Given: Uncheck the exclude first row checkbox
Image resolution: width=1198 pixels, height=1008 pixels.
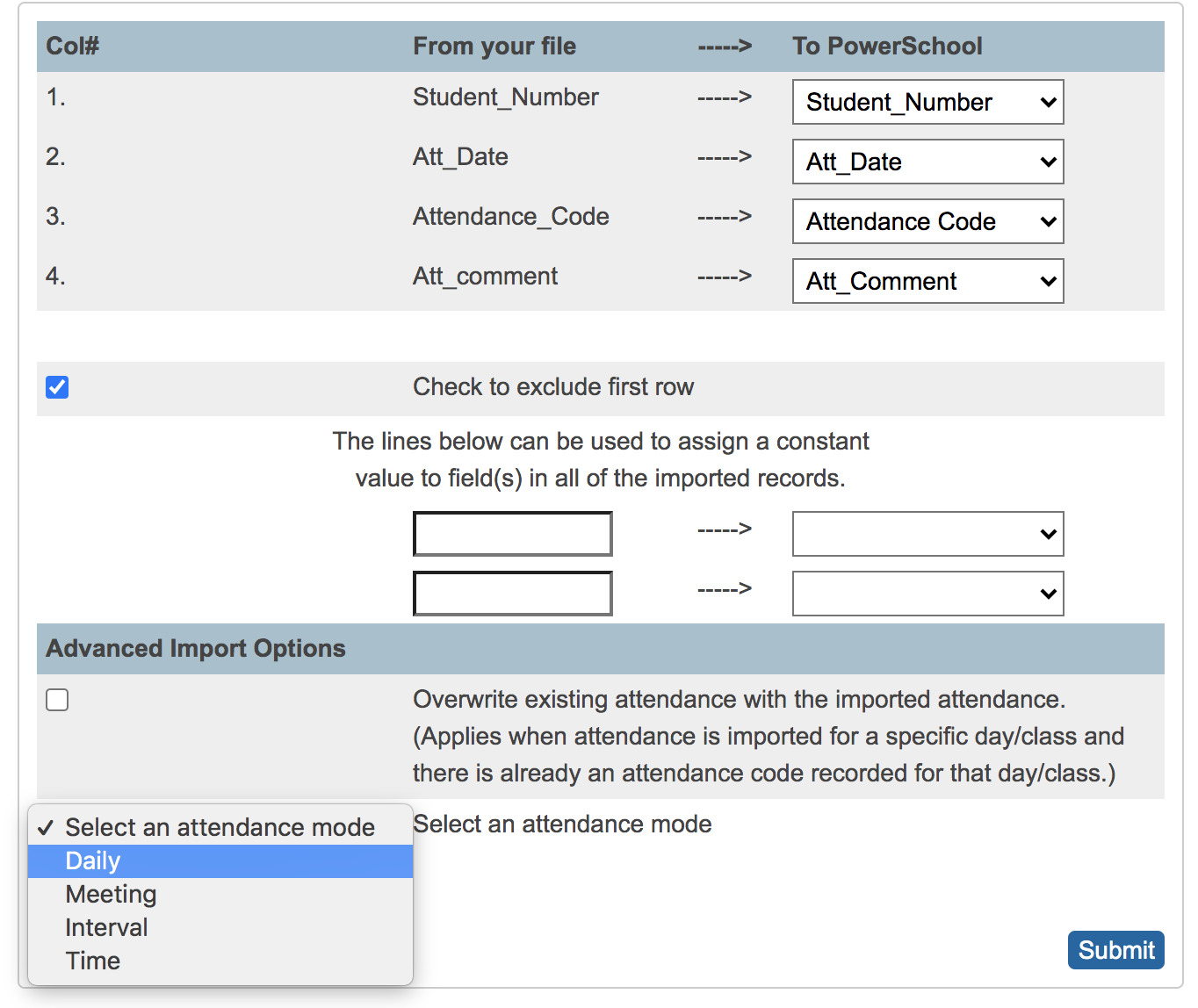Looking at the screenshot, I should pos(57,387).
